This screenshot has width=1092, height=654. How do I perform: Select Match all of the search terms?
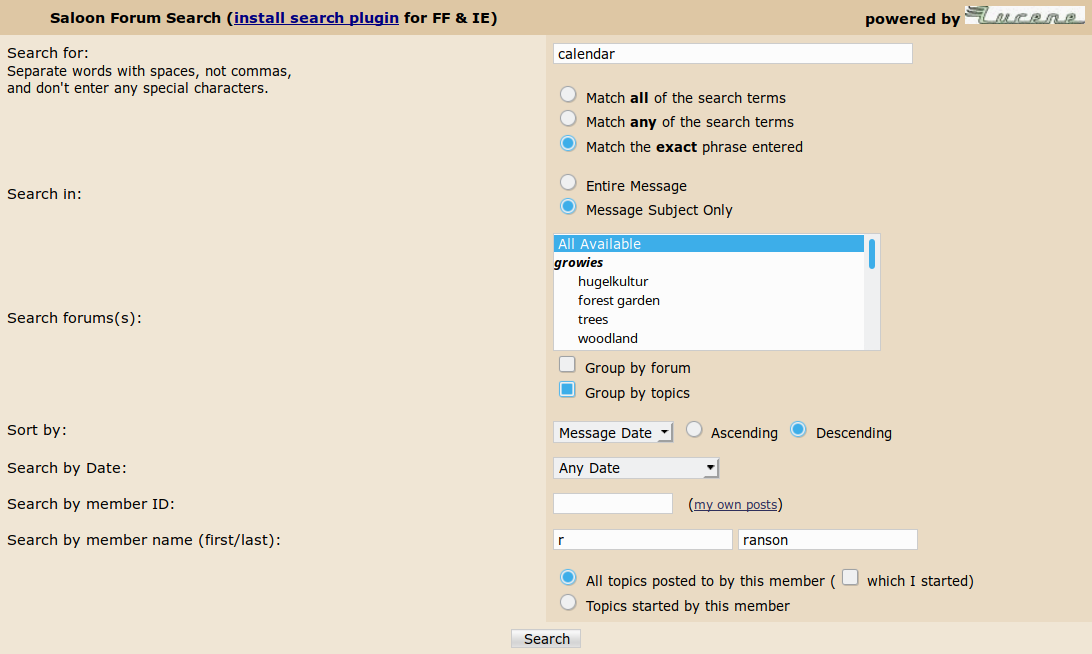coord(568,94)
